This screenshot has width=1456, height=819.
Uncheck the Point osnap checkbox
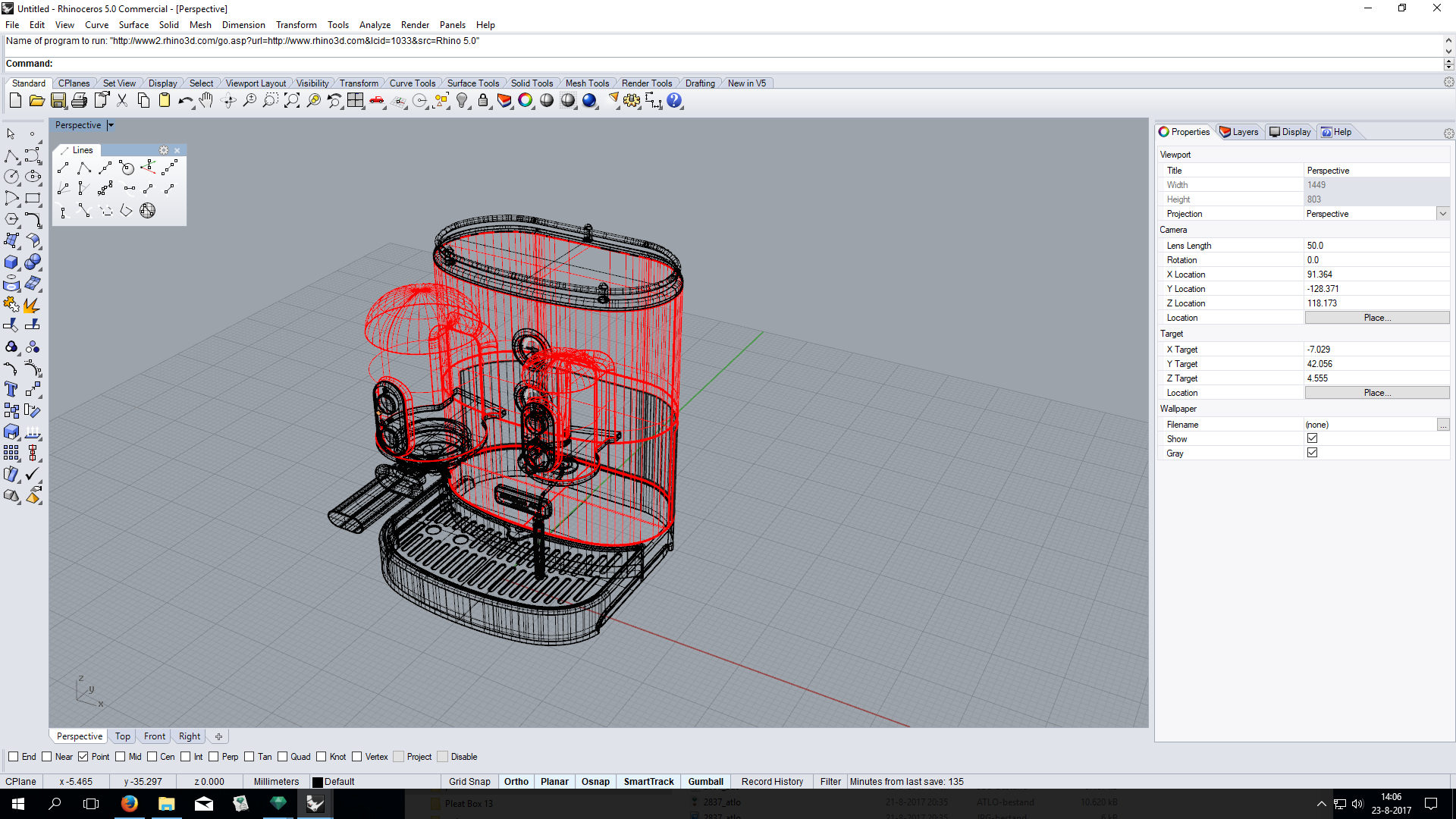[x=83, y=757]
